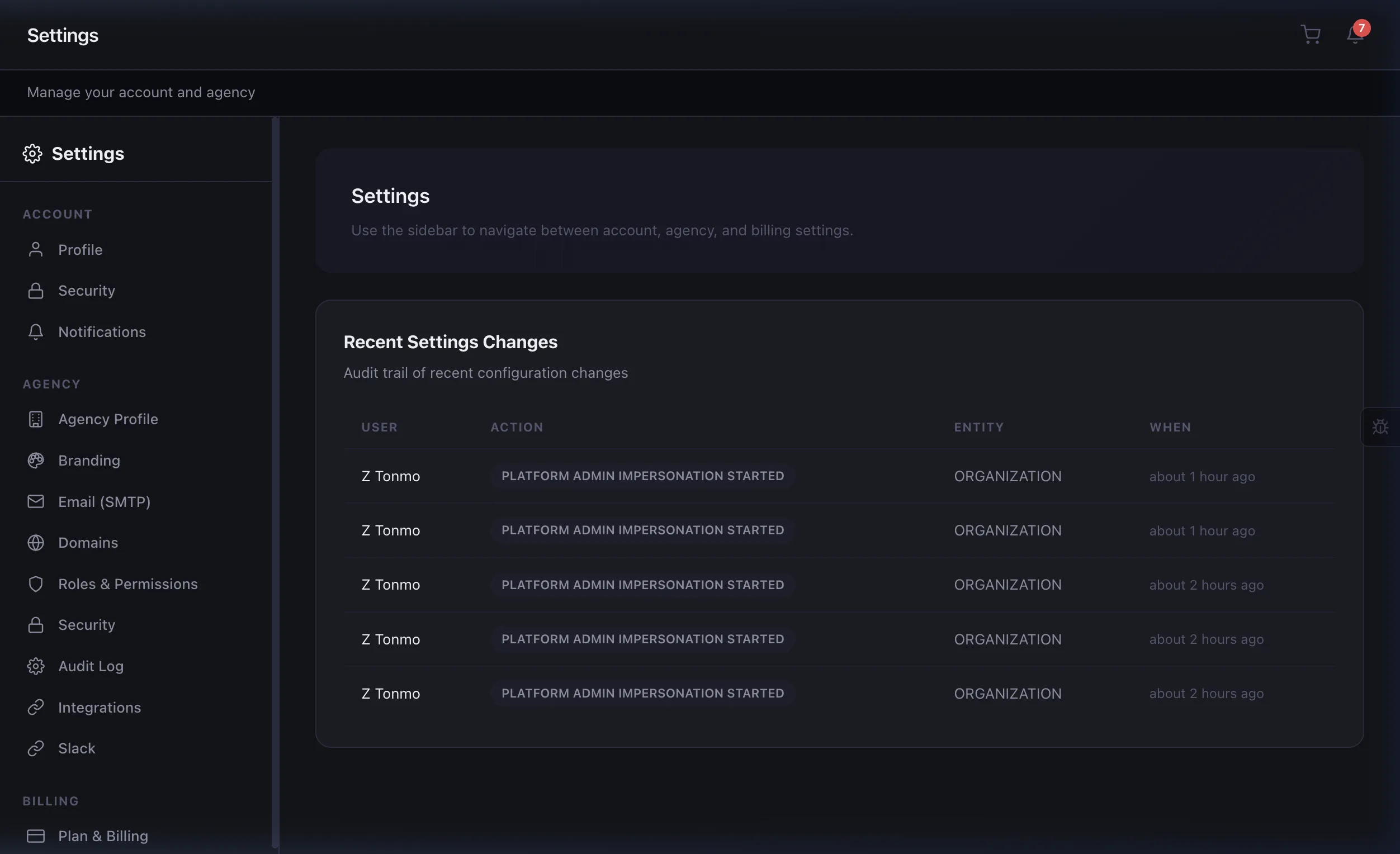The height and width of the screenshot is (854, 1400).
Task: Select the Roles & Permissions shield icon
Action: 35,583
